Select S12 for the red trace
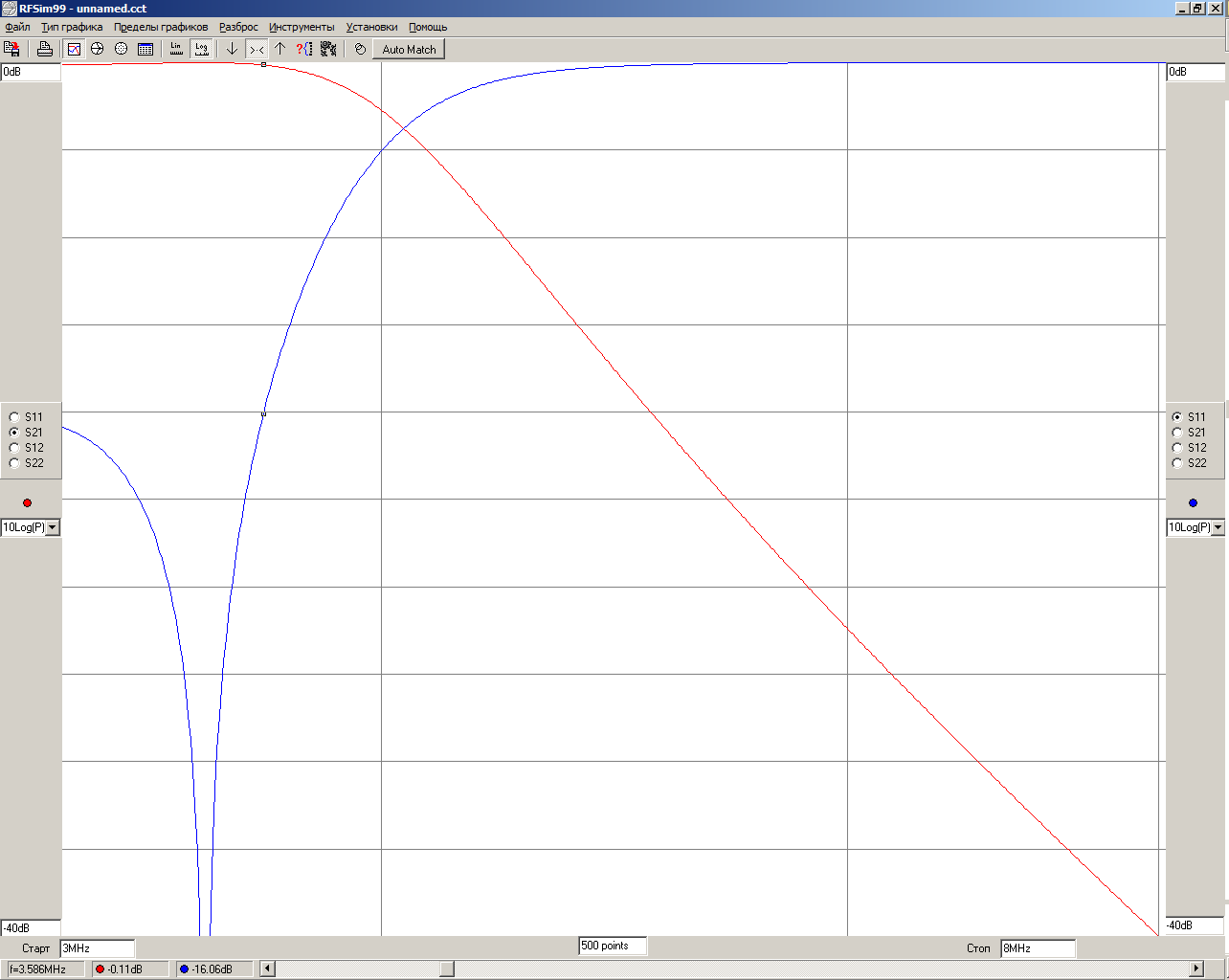 pyautogui.click(x=14, y=448)
